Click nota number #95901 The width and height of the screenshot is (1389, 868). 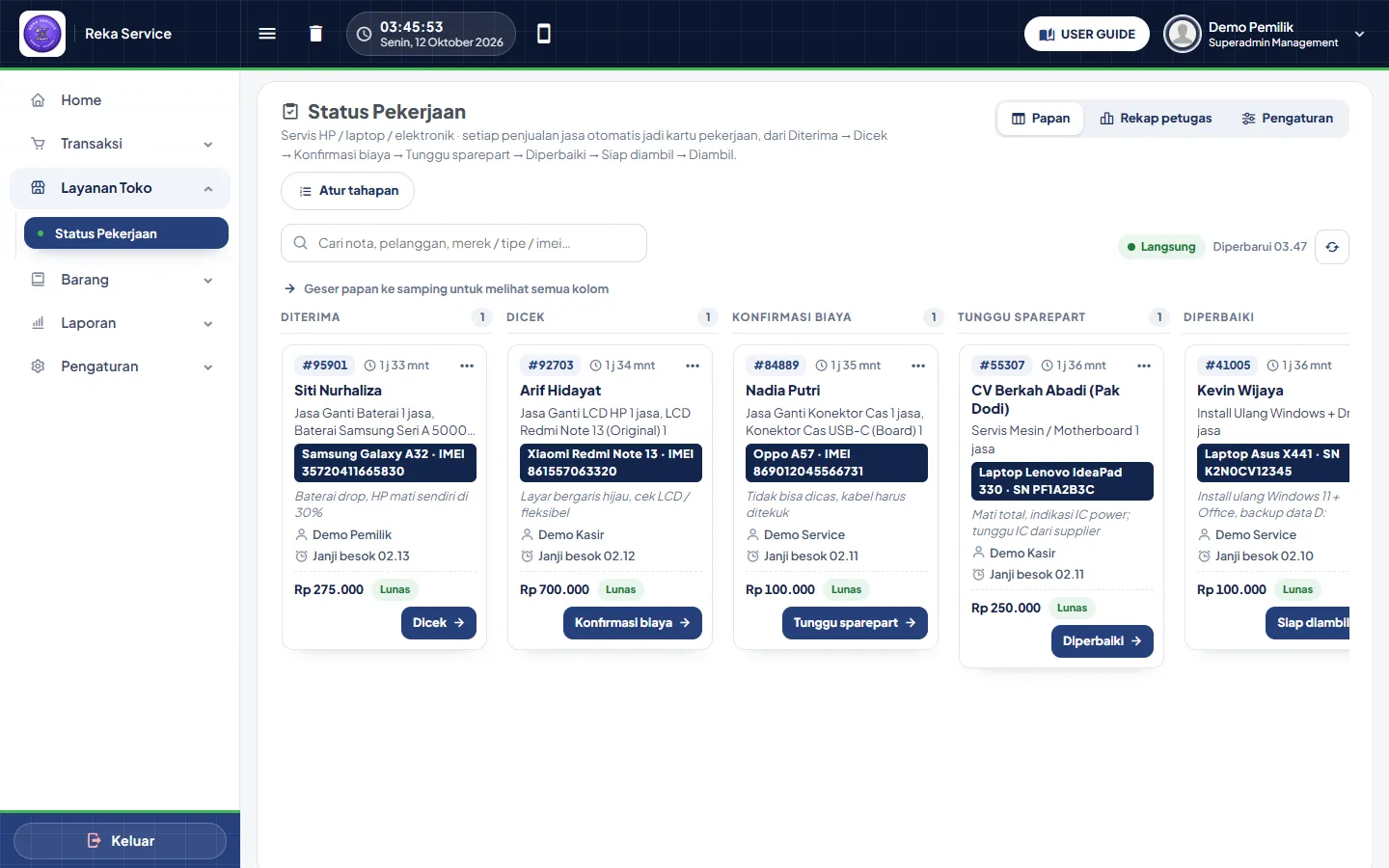click(x=325, y=366)
